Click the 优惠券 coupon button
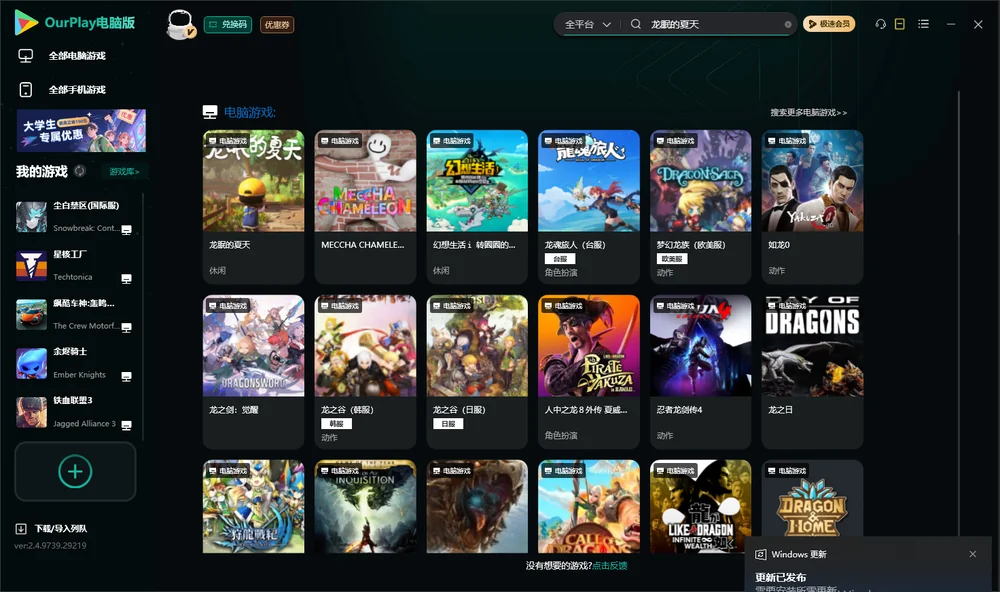Viewport: 1000px width, 592px height. (277, 25)
